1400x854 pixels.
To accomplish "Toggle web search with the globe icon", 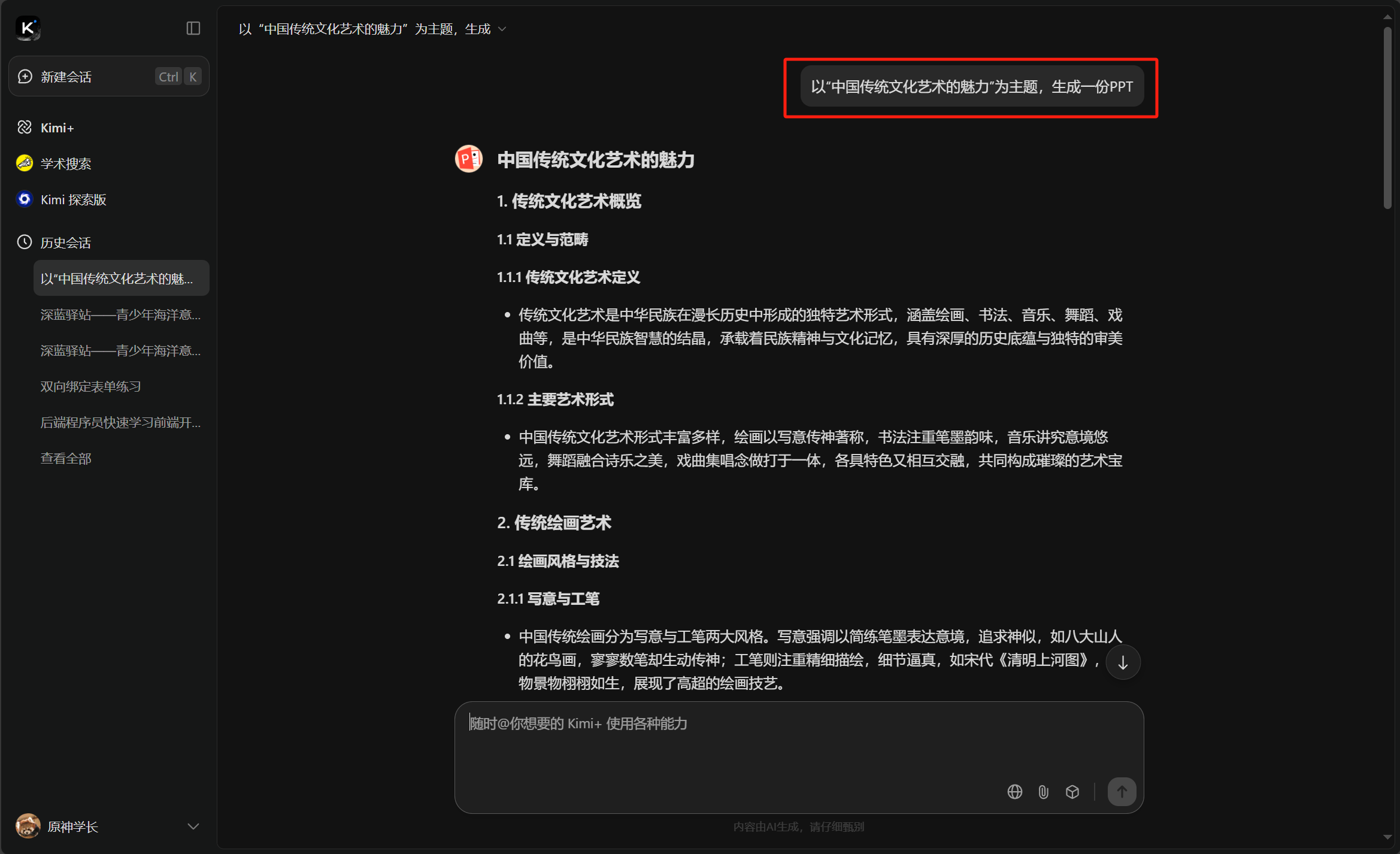I will (1015, 792).
